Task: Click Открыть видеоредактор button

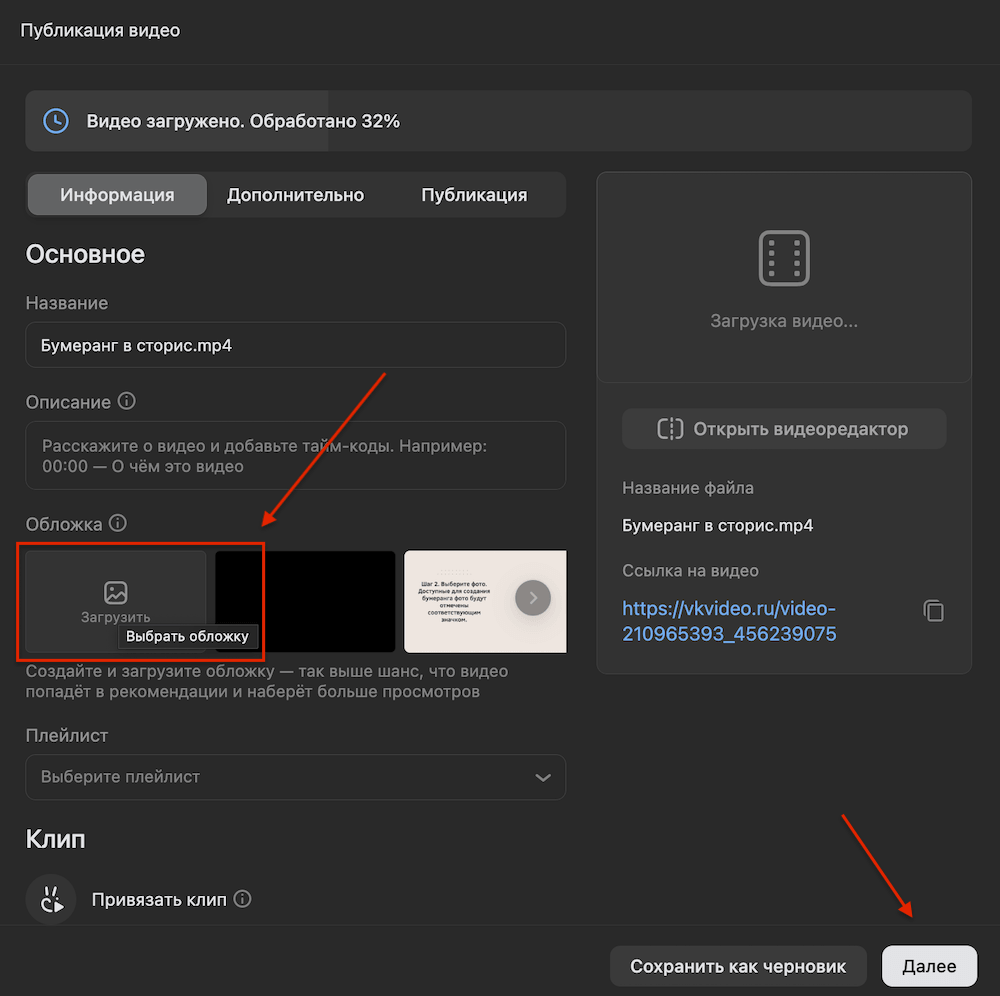Action: pos(784,428)
